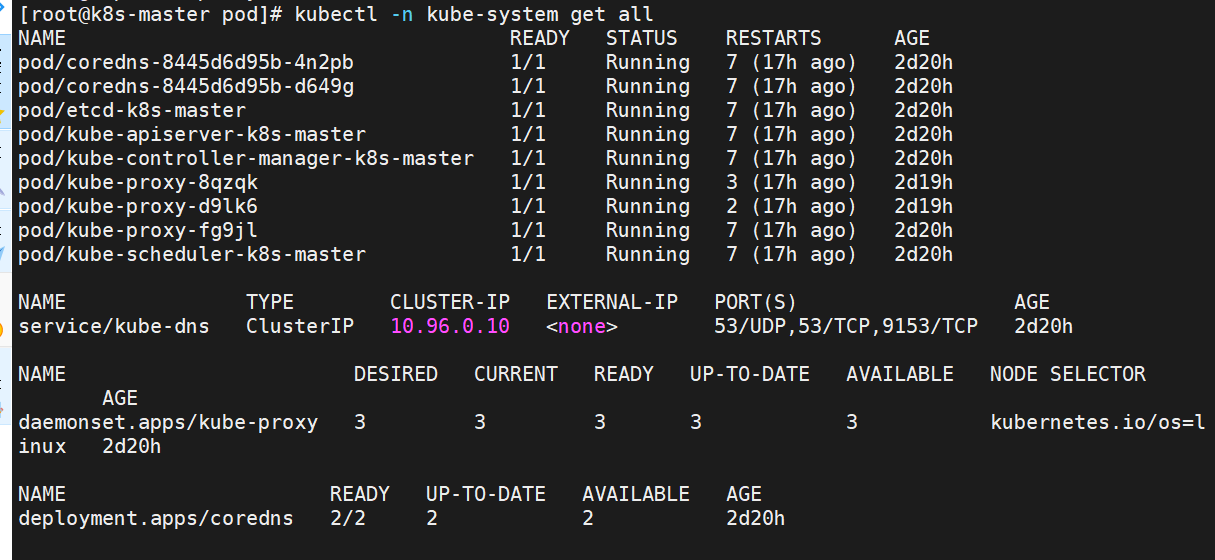The height and width of the screenshot is (560, 1215).
Task: Select the <none> external IP value
Action: (x=582, y=326)
